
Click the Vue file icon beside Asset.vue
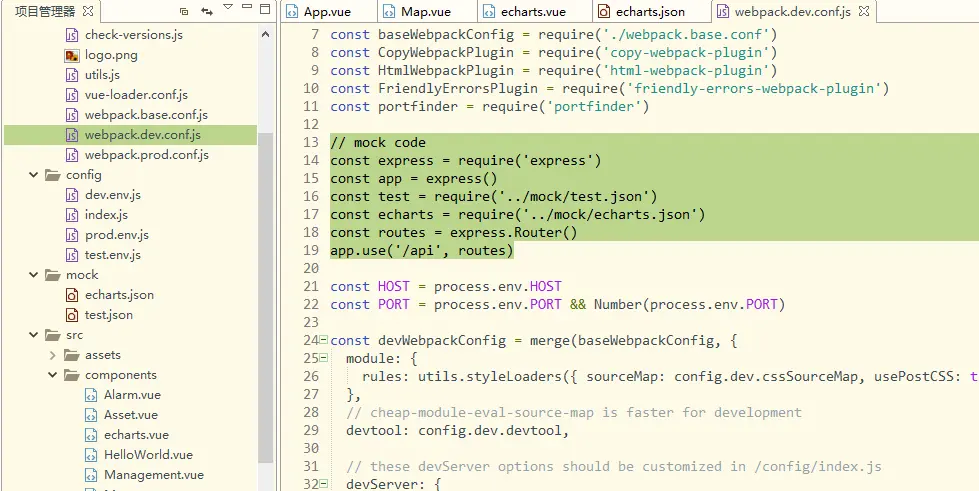91,415
